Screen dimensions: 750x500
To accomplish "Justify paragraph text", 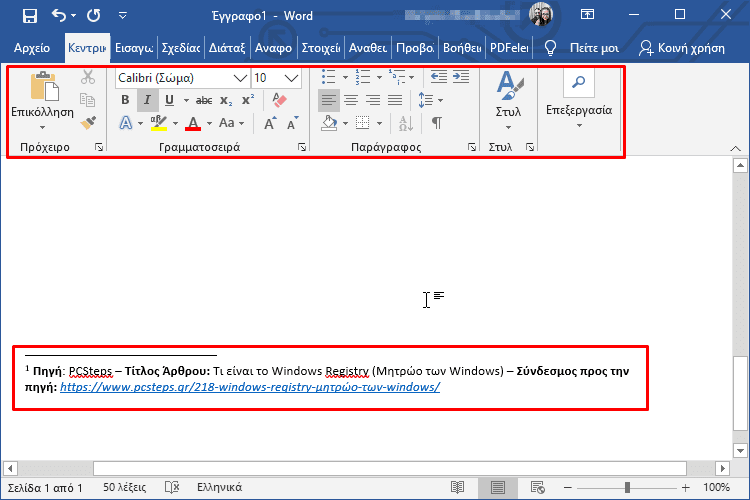I will (x=395, y=100).
